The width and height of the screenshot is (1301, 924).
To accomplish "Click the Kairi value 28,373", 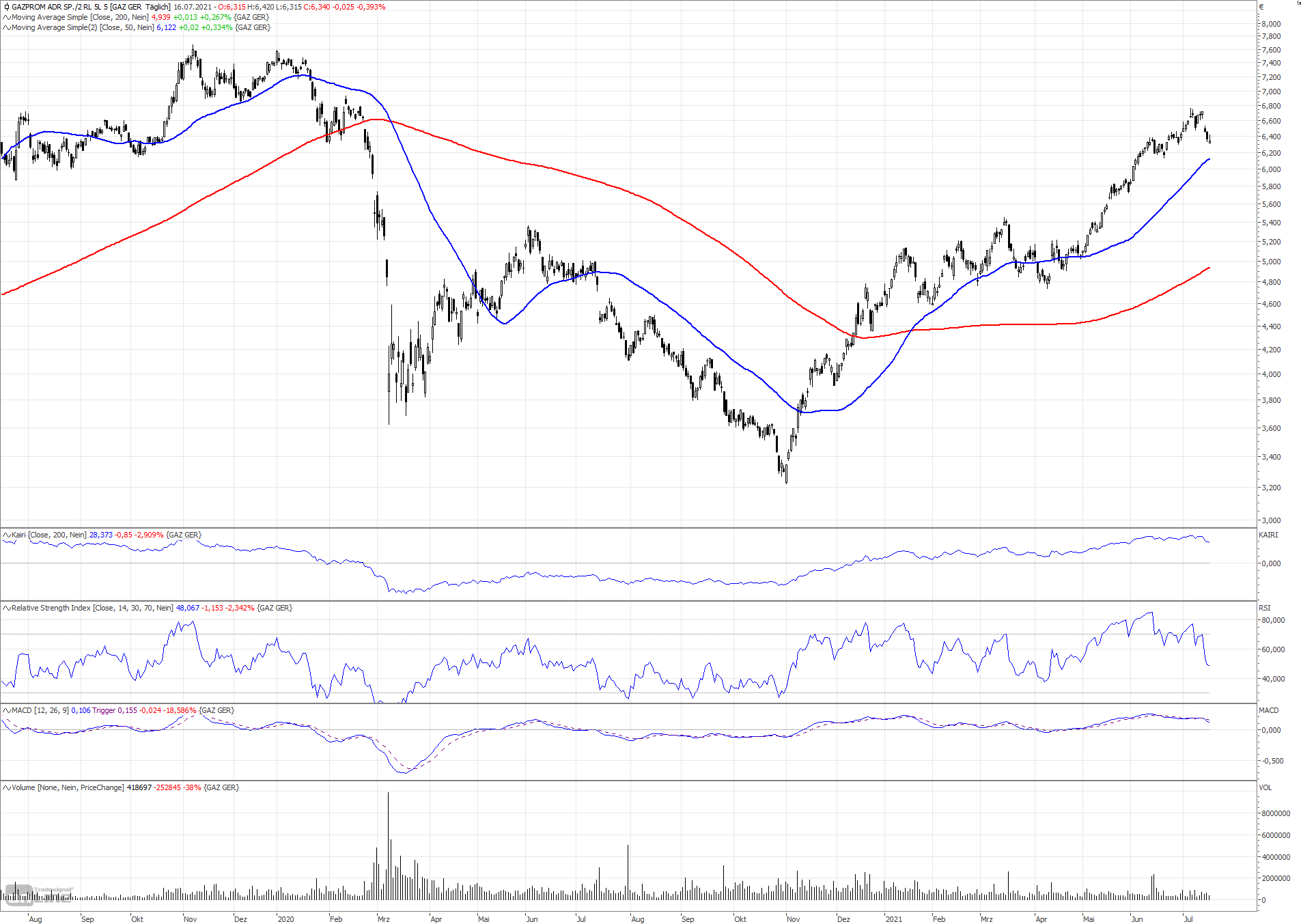I will click(101, 535).
